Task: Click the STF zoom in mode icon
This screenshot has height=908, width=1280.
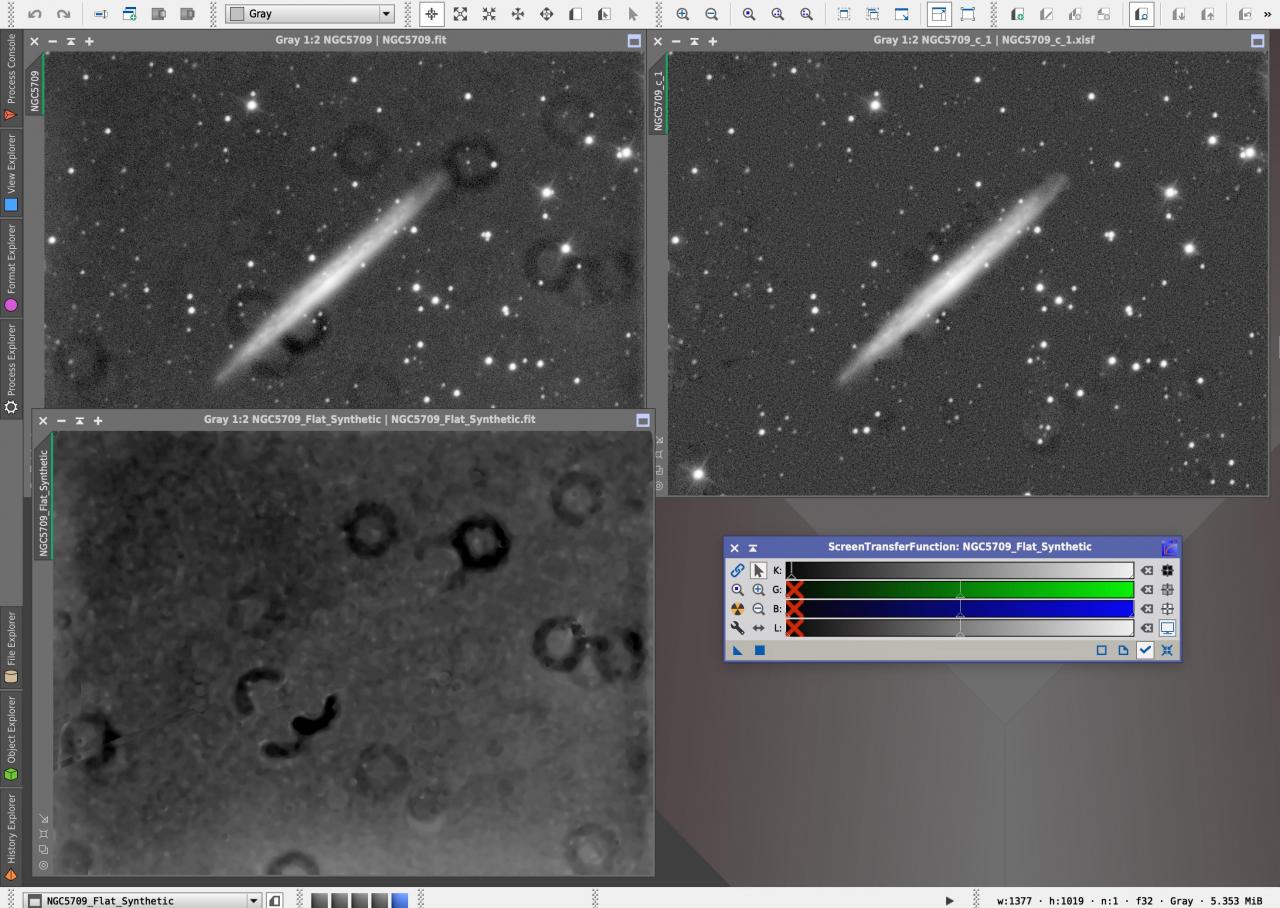Action: pos(758,590)
